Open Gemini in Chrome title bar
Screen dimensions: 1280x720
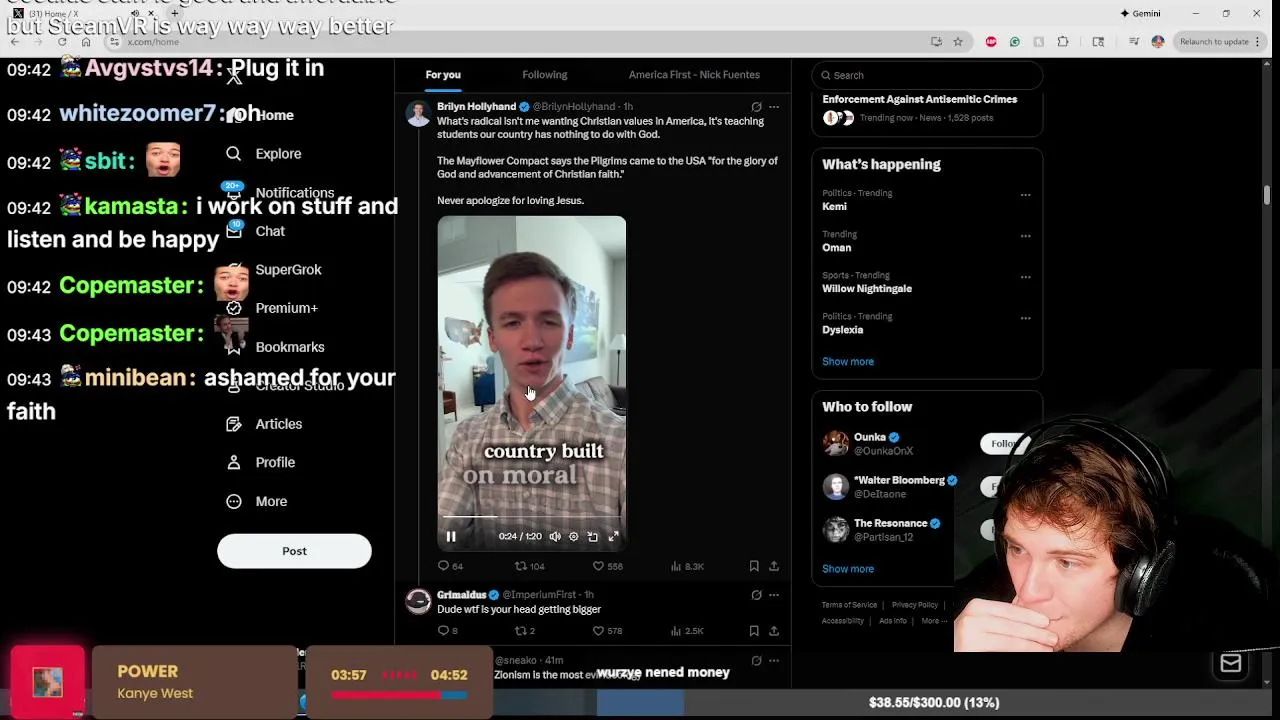(1140, 14)
